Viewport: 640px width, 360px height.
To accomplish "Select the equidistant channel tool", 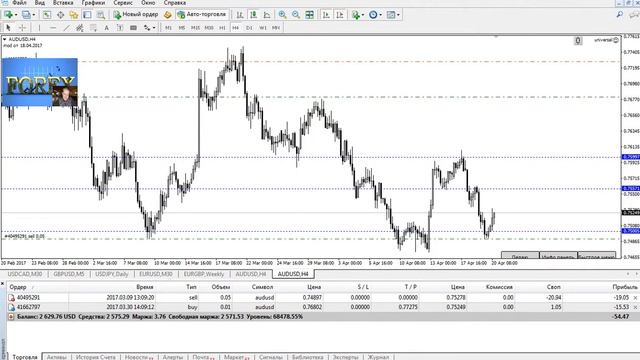I will pyautogui.click(x=80, y=28).
